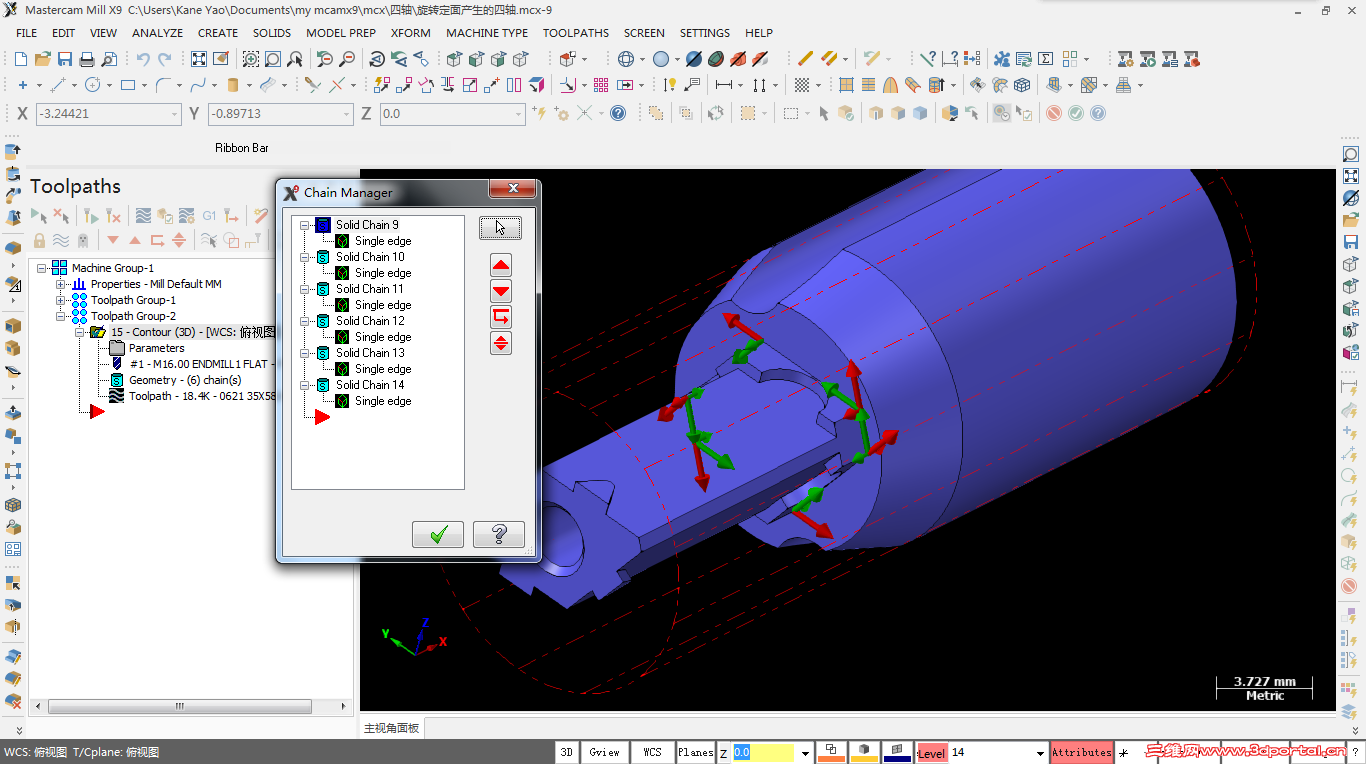This screenshot has width=1366, height=764.
Task: Select Single edge under Solid Chain 11
Action: (383, 305)
